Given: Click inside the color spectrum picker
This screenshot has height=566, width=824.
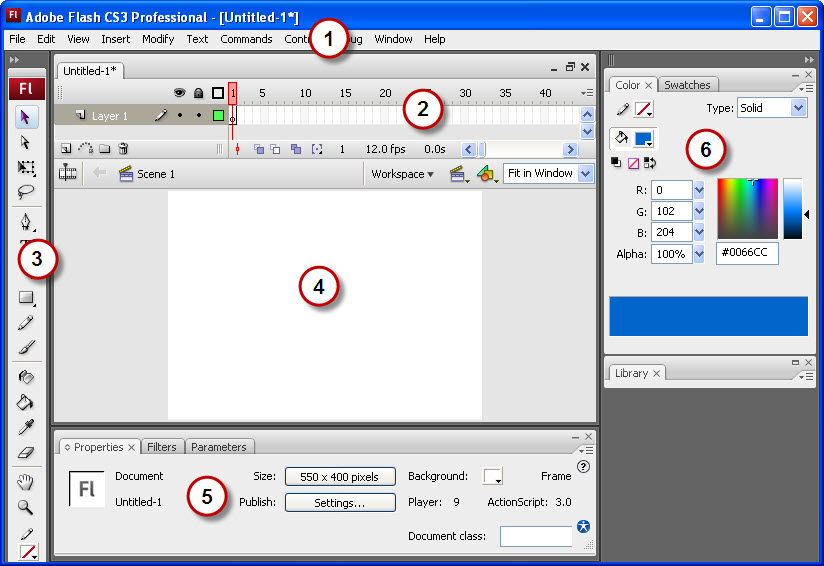Looking at the screenshot, I should point(747,209).
